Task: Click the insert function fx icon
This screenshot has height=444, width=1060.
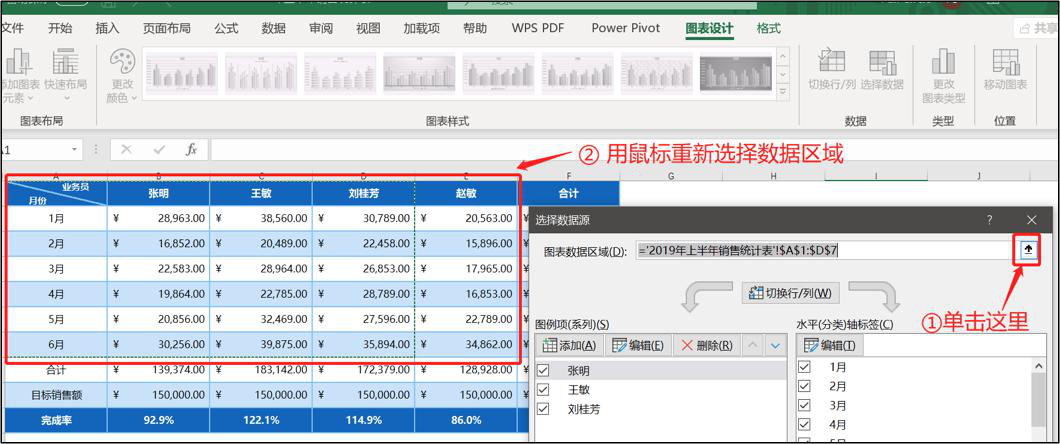Action: point(191,149)
